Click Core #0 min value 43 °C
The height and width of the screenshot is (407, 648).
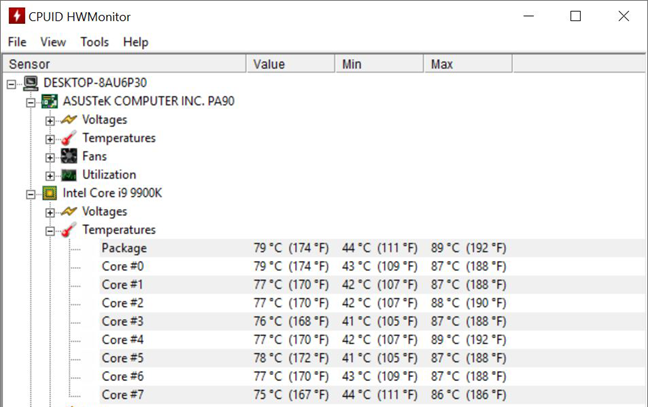380,266
